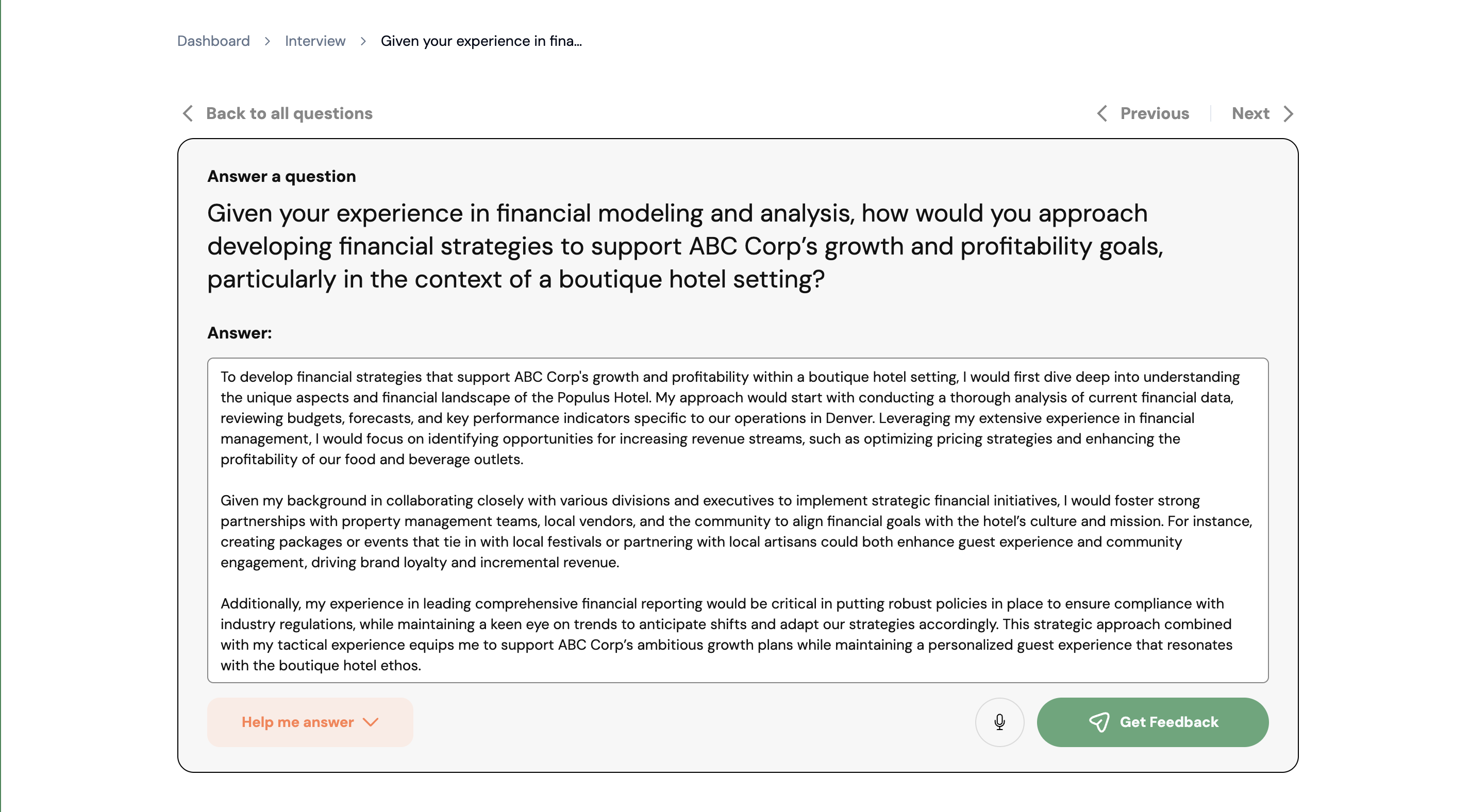Click inside the first paragraph of the answer

[685, 418]
